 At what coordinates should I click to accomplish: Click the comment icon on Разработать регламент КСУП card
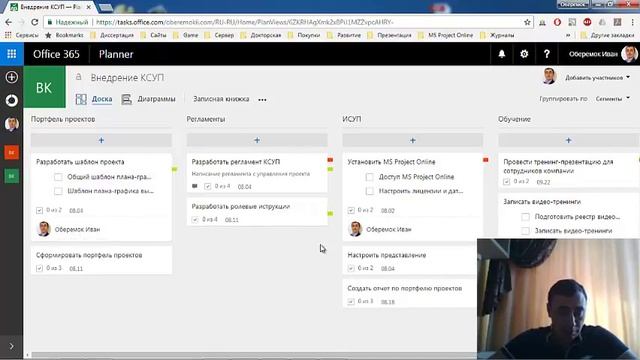pos(195,186)
